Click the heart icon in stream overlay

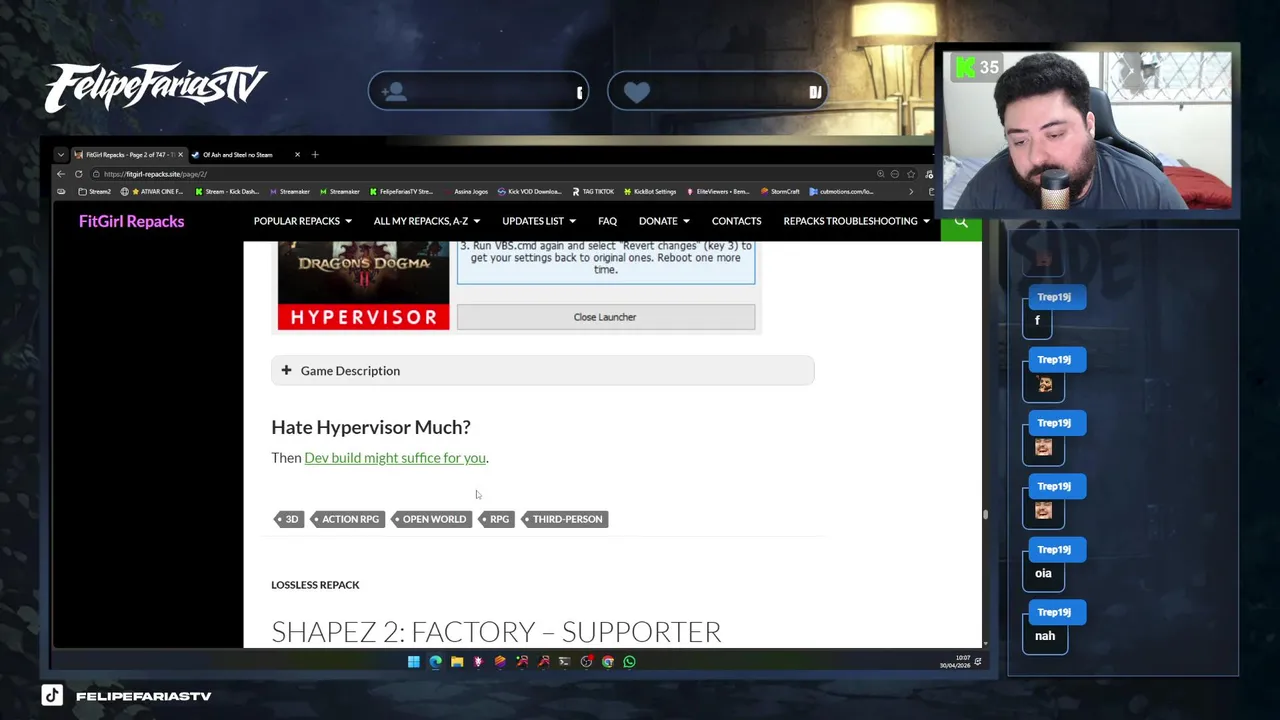coord(637,92)
